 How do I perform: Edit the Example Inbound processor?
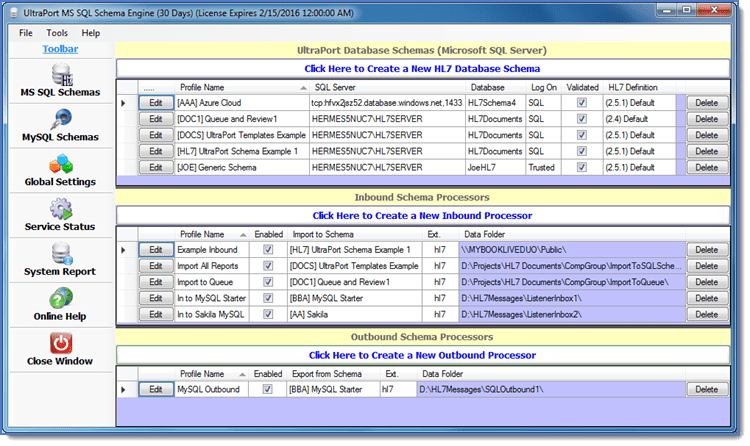pos(156,250)
